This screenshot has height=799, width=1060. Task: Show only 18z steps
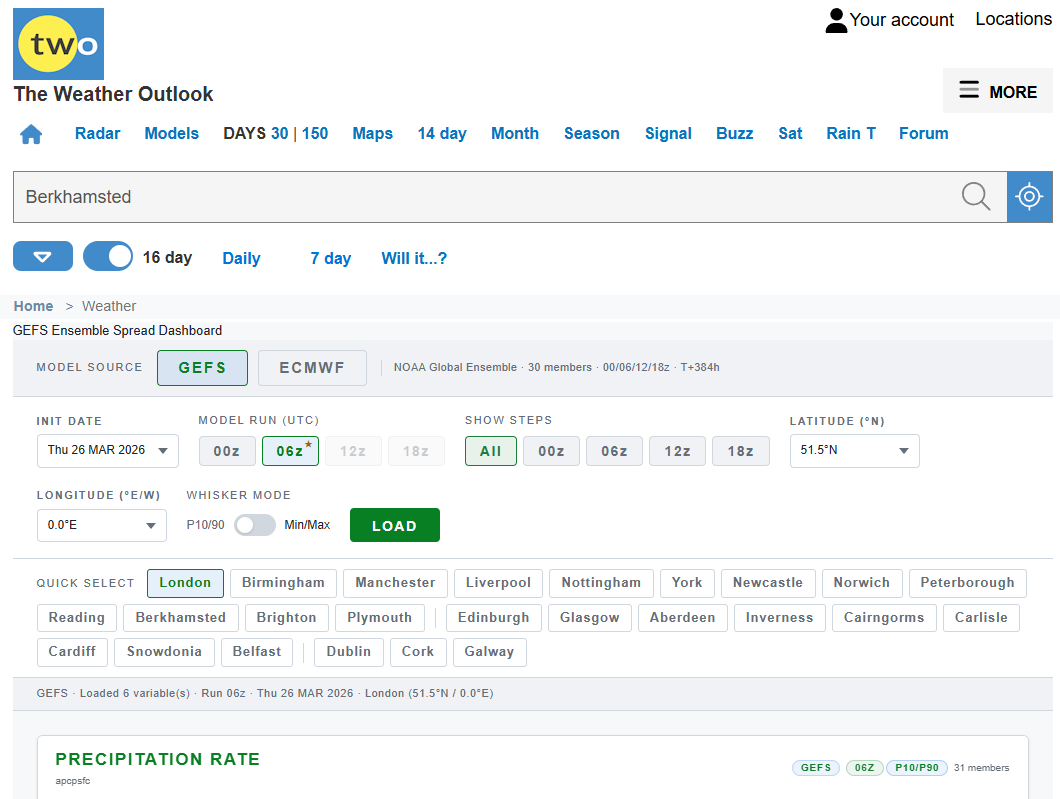(x=741, y=451)
